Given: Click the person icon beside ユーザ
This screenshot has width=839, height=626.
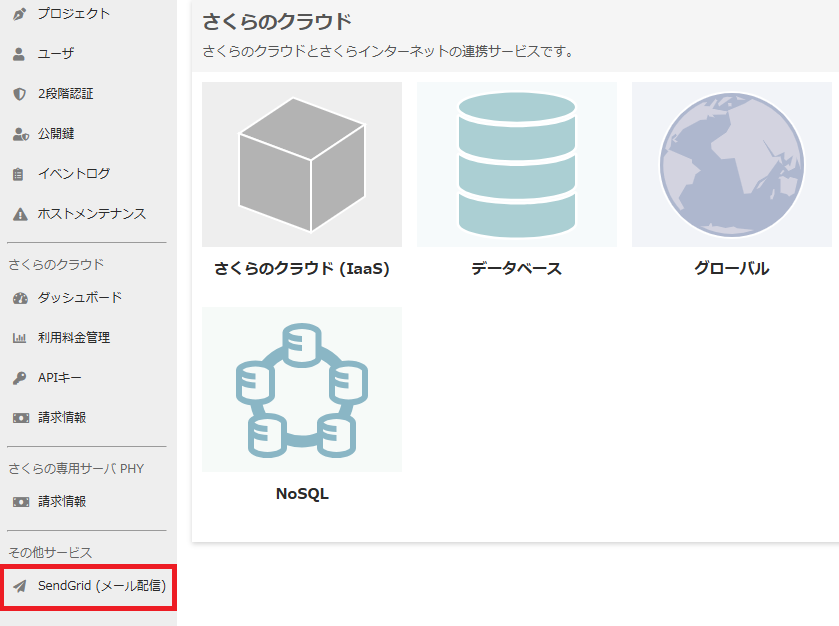Looking at the screenshot, I should click(x=19, y=54).
